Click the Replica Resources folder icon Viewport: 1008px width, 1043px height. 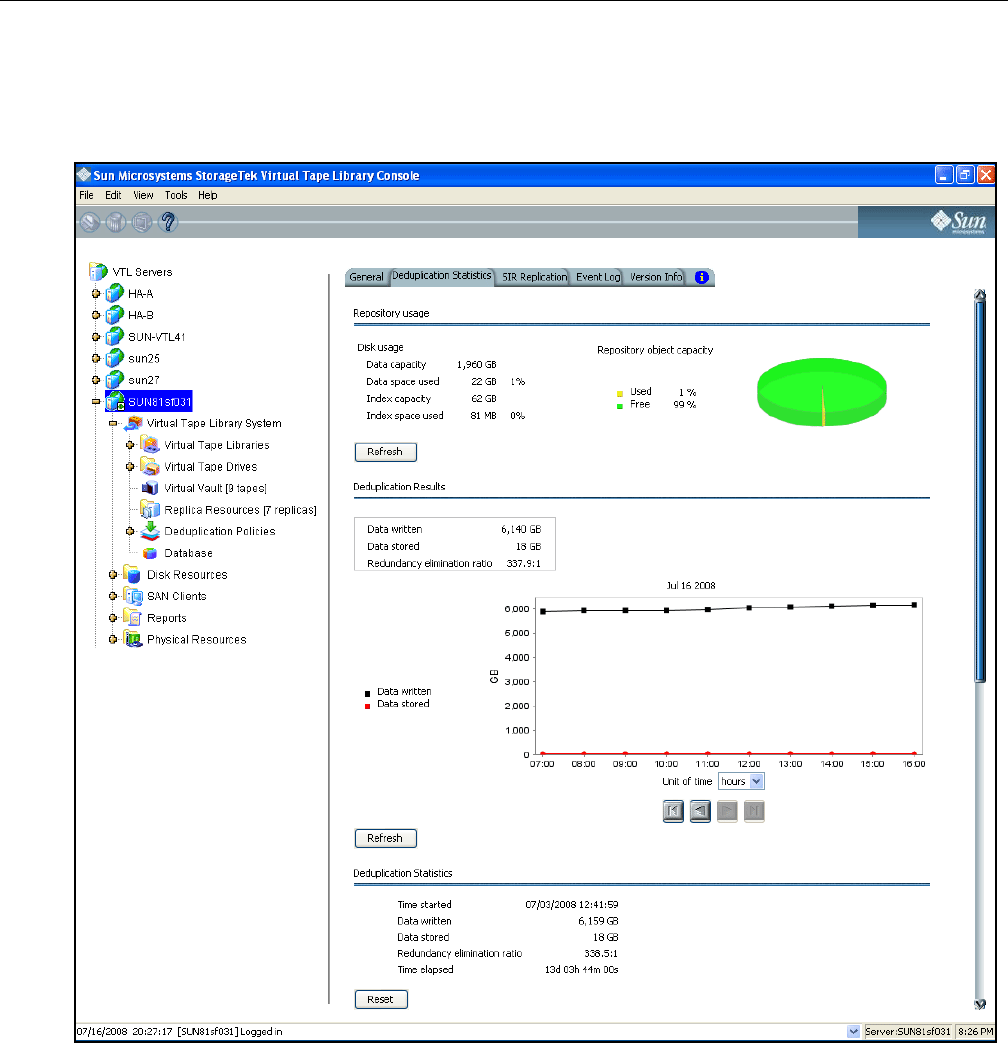click(150, 510)
